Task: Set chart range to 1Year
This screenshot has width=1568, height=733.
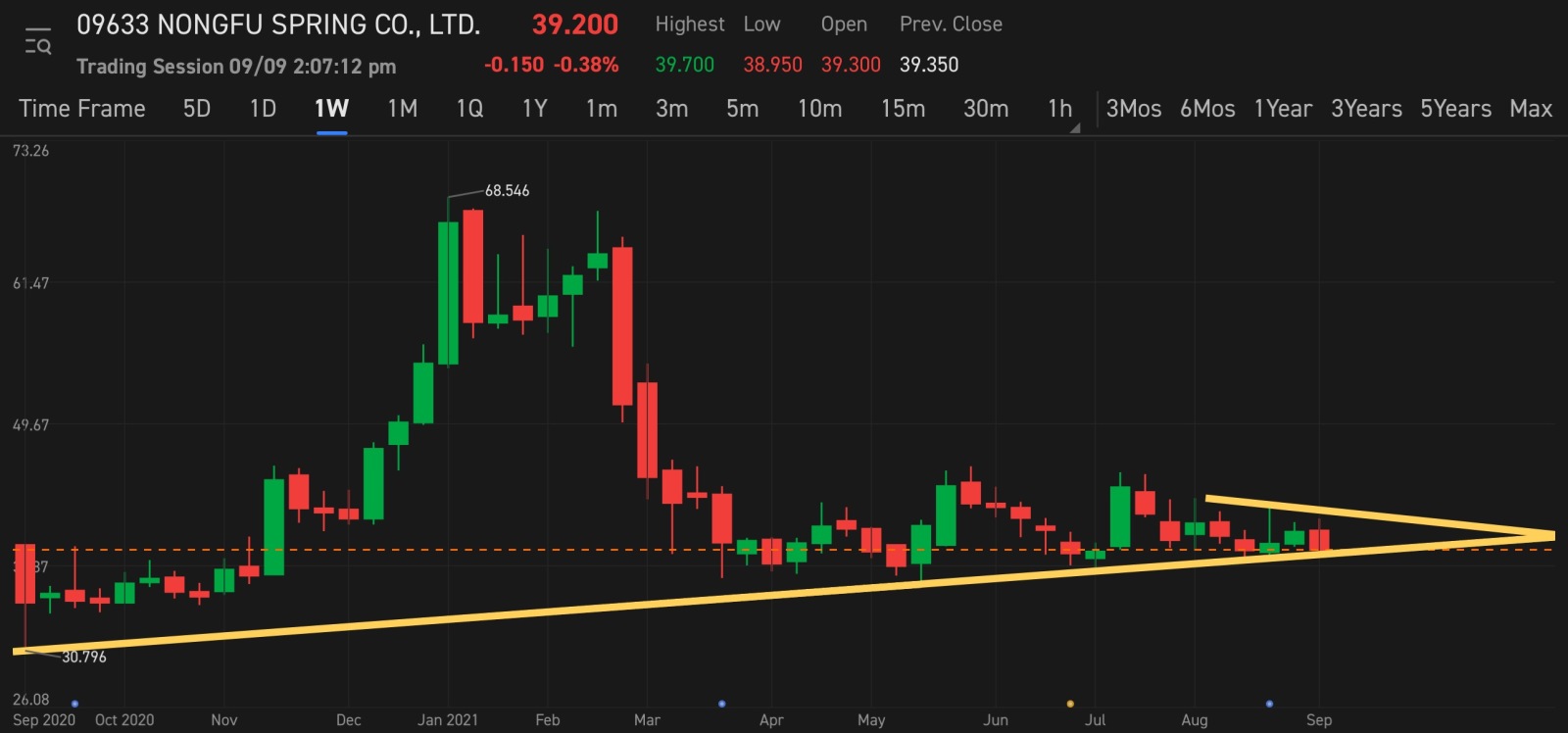Action: 1283,109
